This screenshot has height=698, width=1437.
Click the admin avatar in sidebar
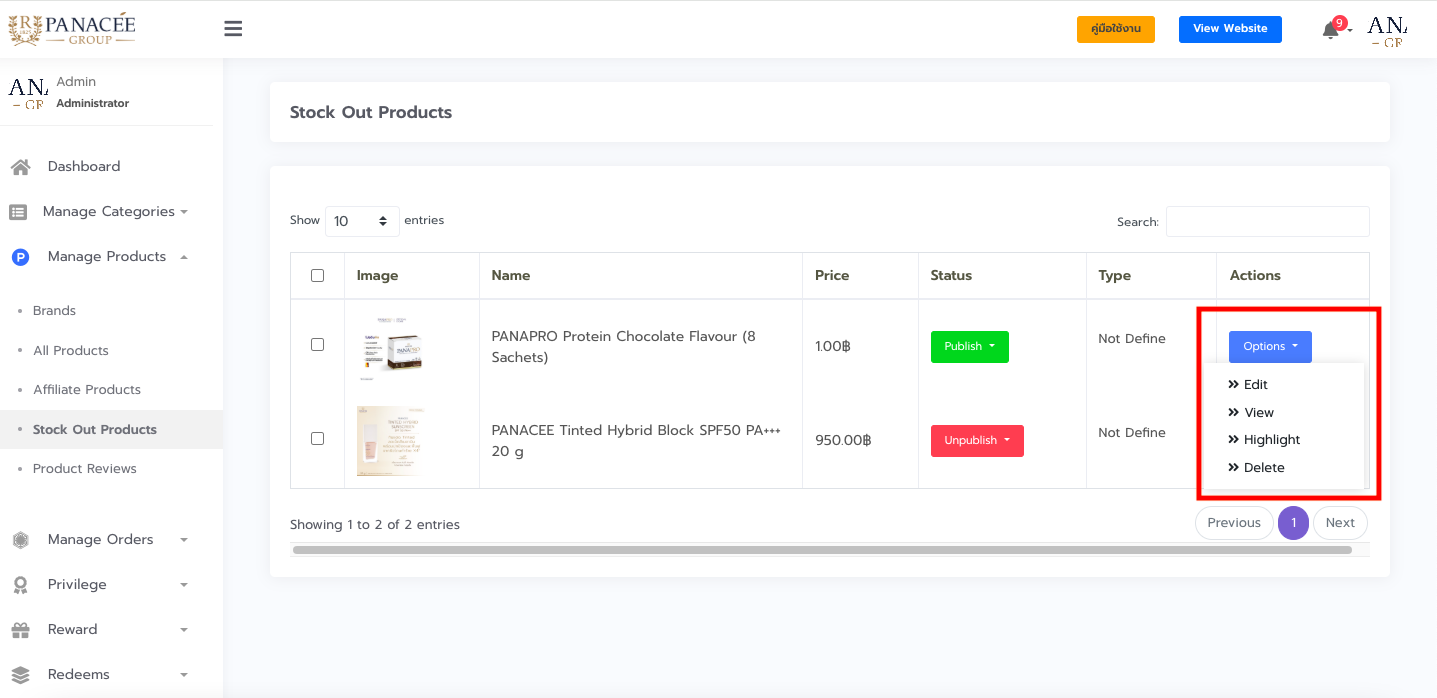pyautogui.click(x=28, y=92)
